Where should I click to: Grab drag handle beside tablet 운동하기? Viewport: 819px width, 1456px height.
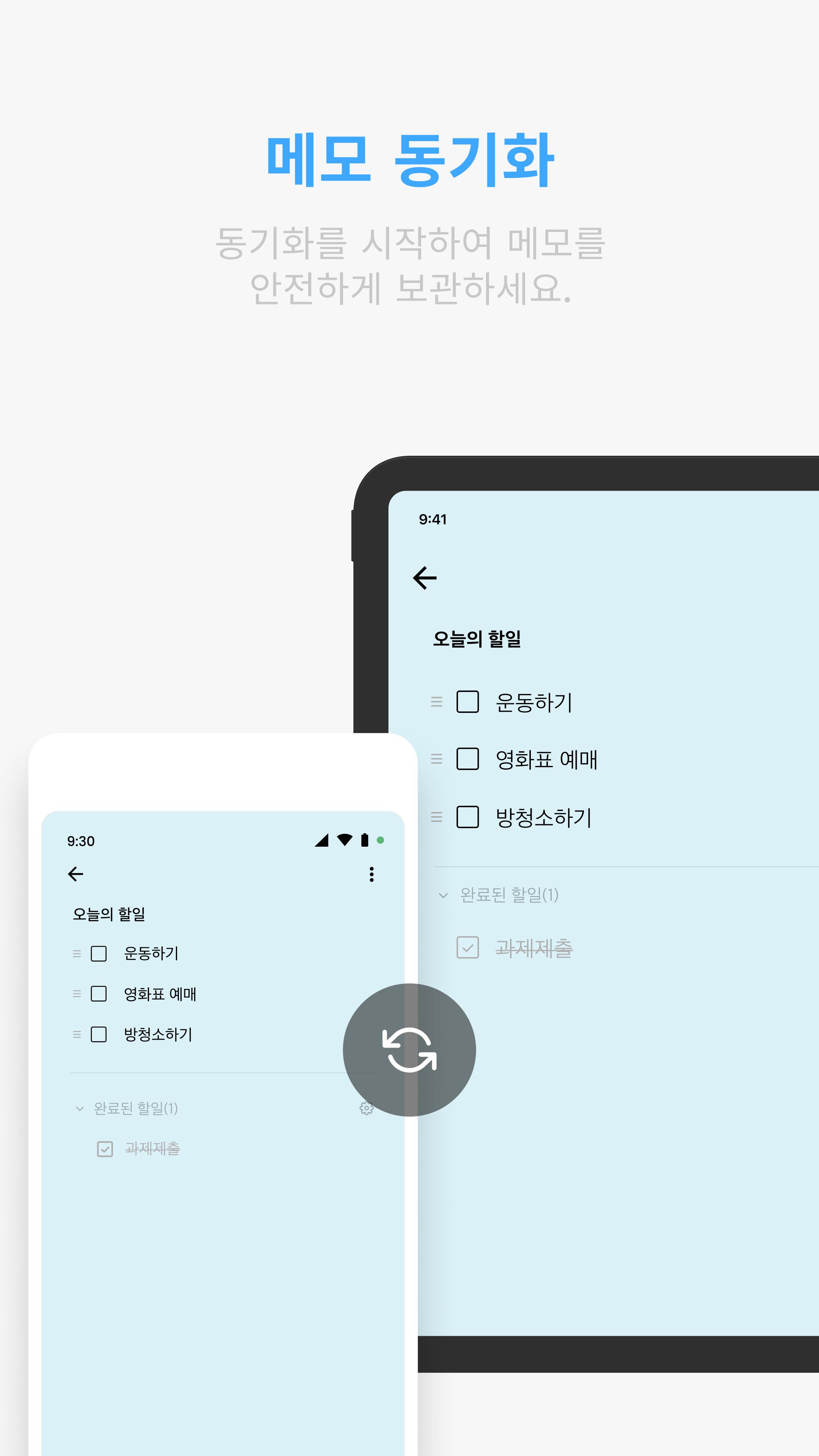tap(436, 702)
